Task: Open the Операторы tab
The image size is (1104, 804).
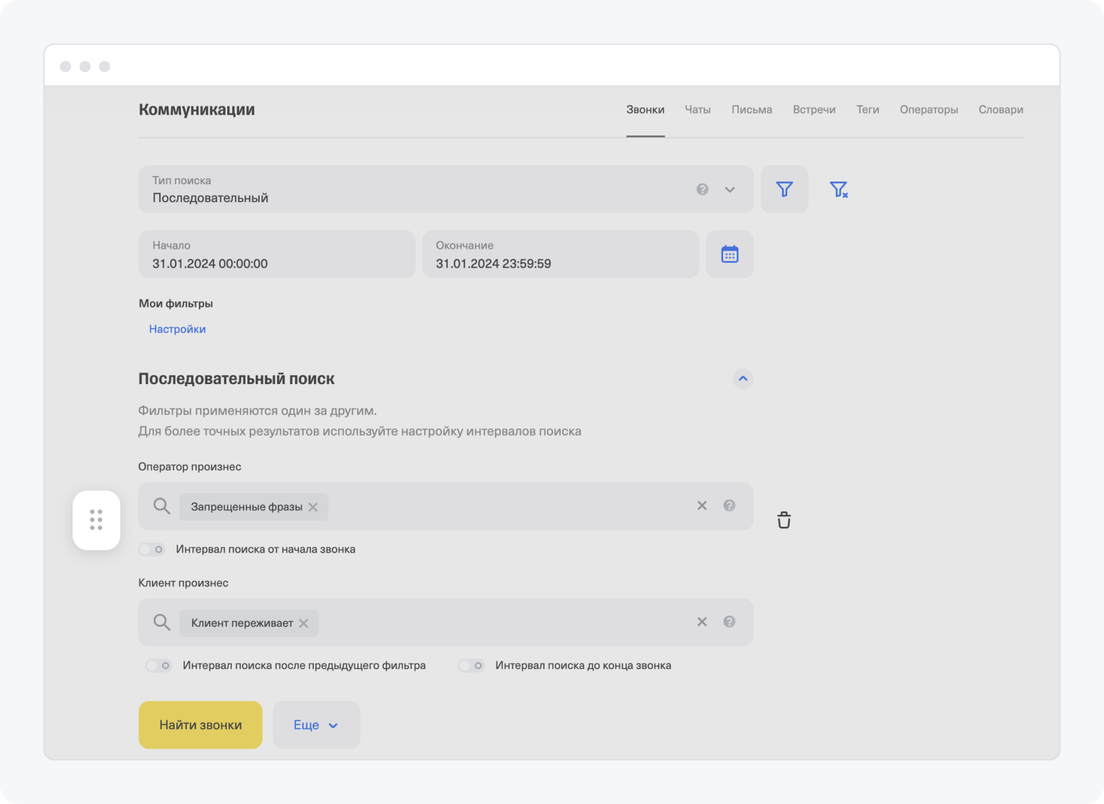Action: pyautogui.click(x=929, y=110)
